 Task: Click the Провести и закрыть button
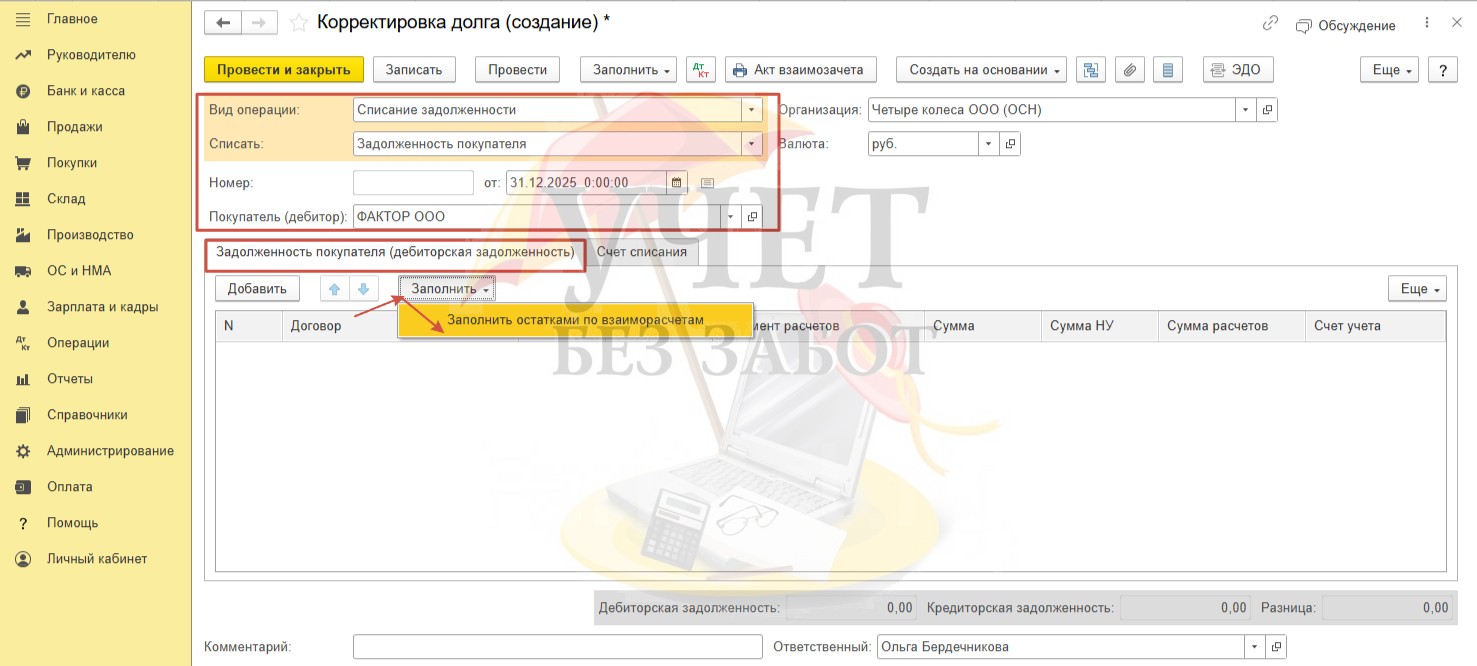(283, 70)
